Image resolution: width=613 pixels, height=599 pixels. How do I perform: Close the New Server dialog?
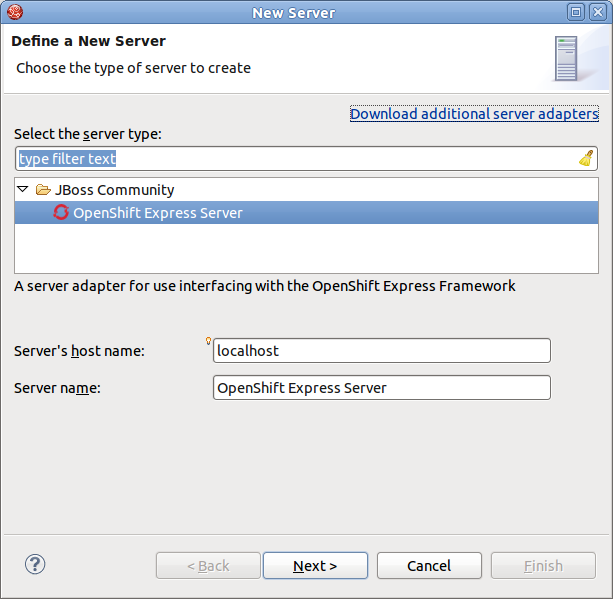click(x=600, y=12)
